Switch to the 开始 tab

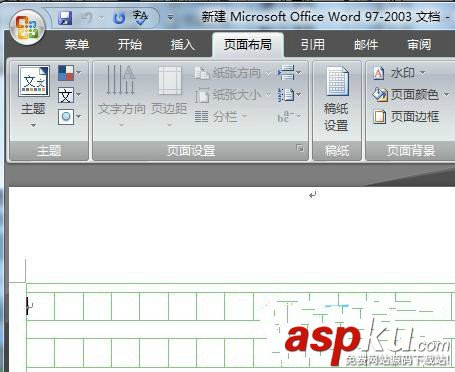(x=130, y=44)
